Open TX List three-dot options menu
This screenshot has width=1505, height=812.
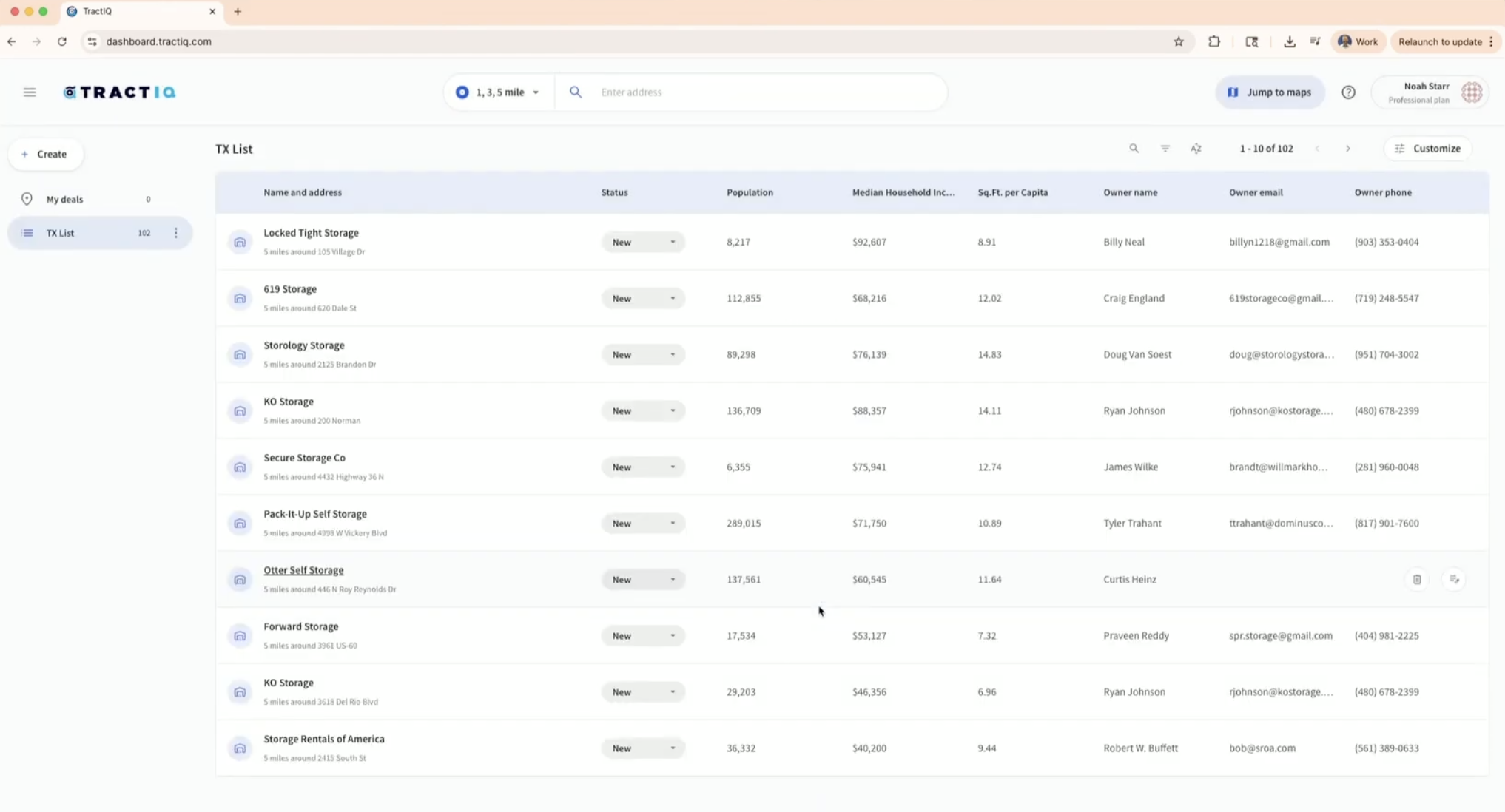[x=175, y=233]
